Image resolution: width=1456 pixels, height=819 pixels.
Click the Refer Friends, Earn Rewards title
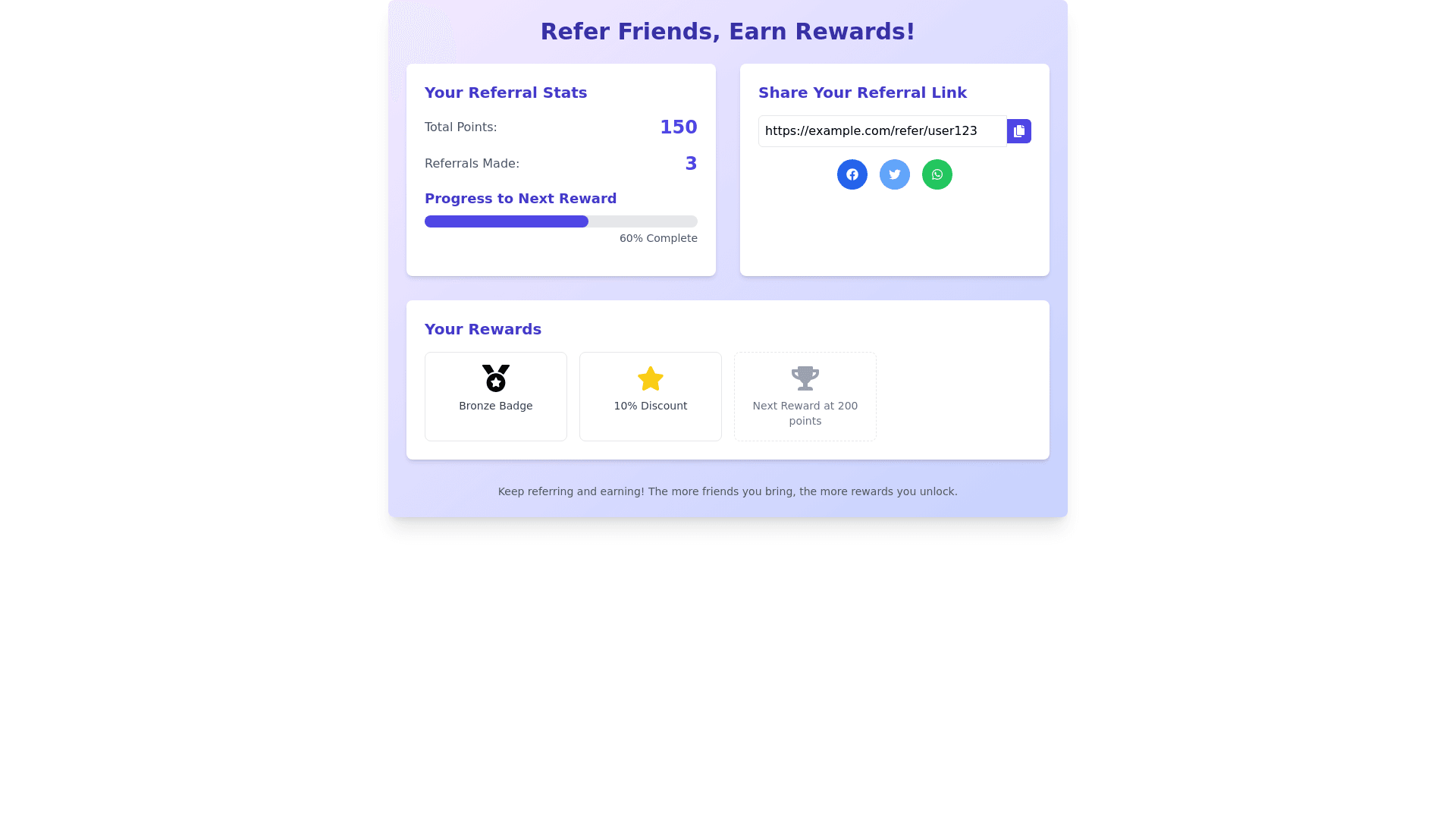727,31
